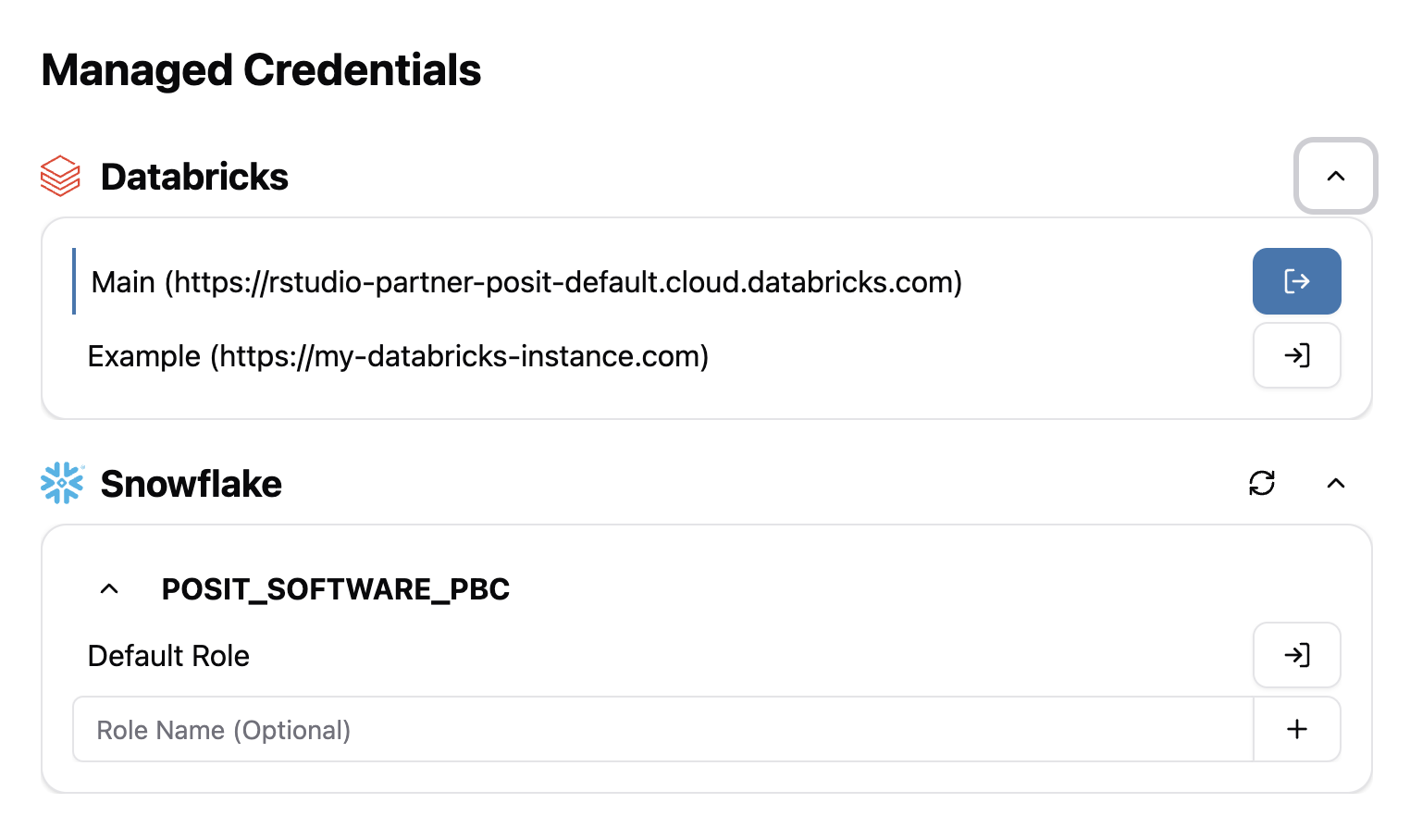Collapse the Snowflake section with the chevron
The width and height of the screenshot is (1410, 840).
coord(1335,483)
